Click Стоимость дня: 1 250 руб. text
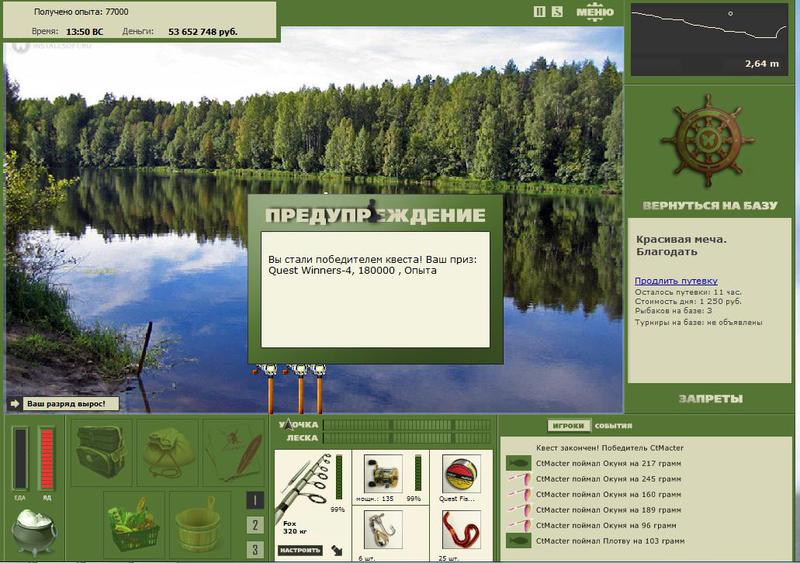The width and height of the screenshot is (800, 563). pos(688,301)
